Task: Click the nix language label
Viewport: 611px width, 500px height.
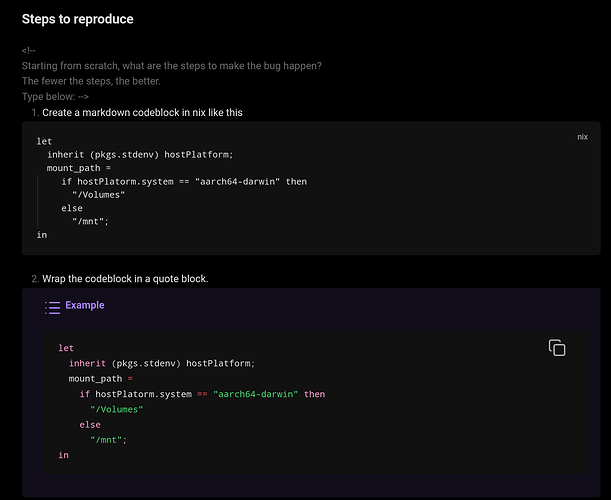Action: click(x=582, y=137)
